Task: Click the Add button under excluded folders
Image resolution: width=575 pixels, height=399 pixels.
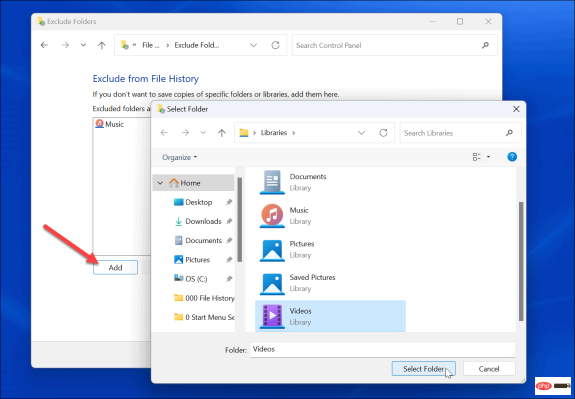Action: tap(116, 268)
